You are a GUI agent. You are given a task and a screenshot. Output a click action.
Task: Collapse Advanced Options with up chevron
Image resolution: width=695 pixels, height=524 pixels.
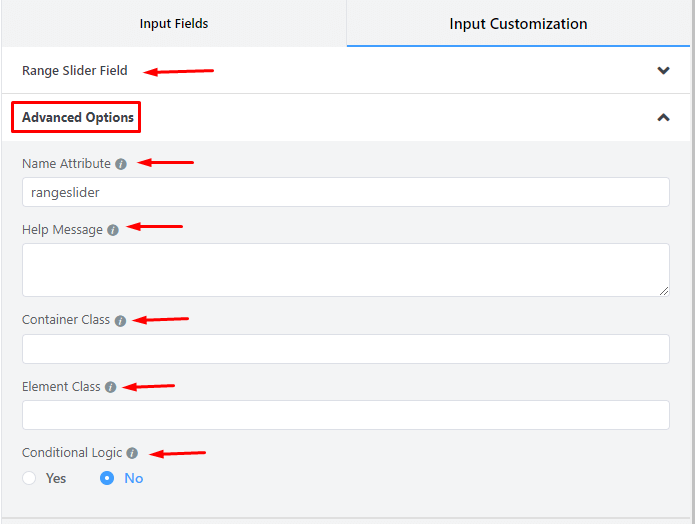click(663, 117)
